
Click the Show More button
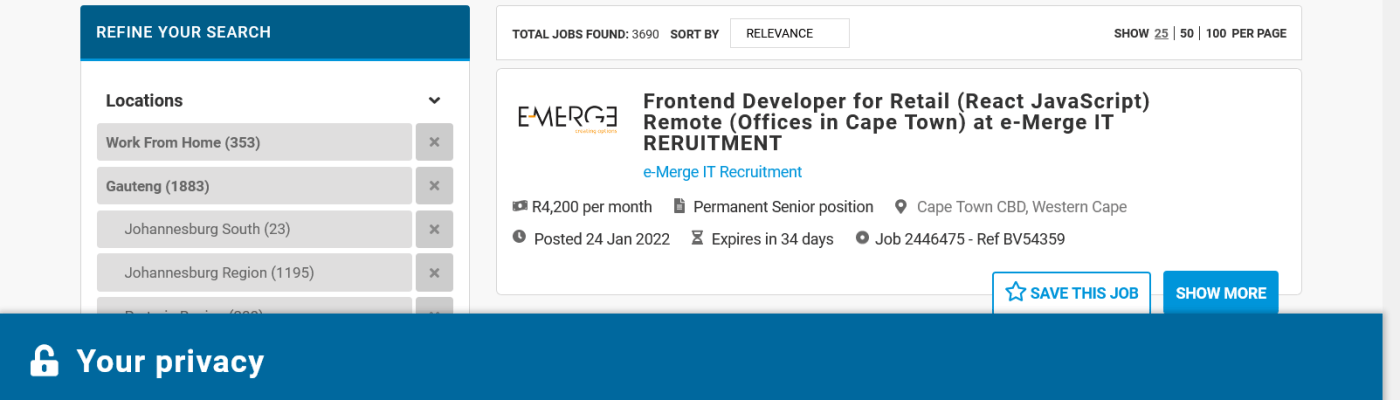1220,293
